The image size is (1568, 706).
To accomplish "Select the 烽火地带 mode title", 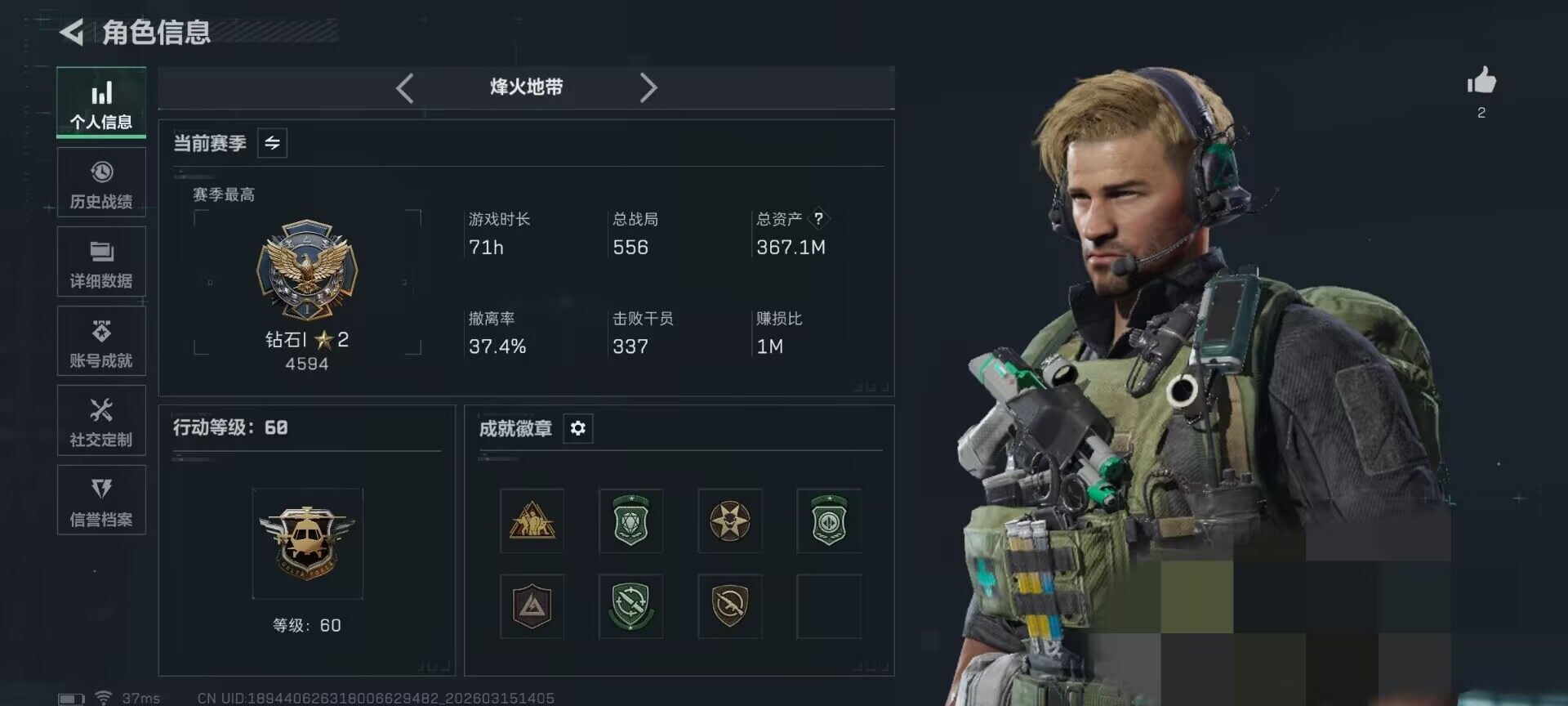I will point(527,87).
